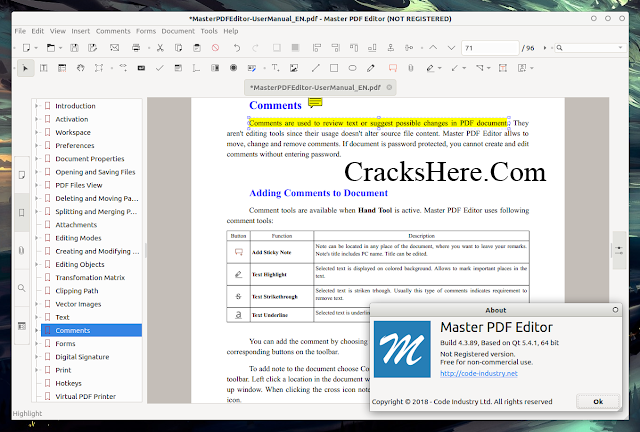Click the paperclip Attach File tool
Viewport: 640px width, 432px height.
pyautogui.click(x=411, y=68)
